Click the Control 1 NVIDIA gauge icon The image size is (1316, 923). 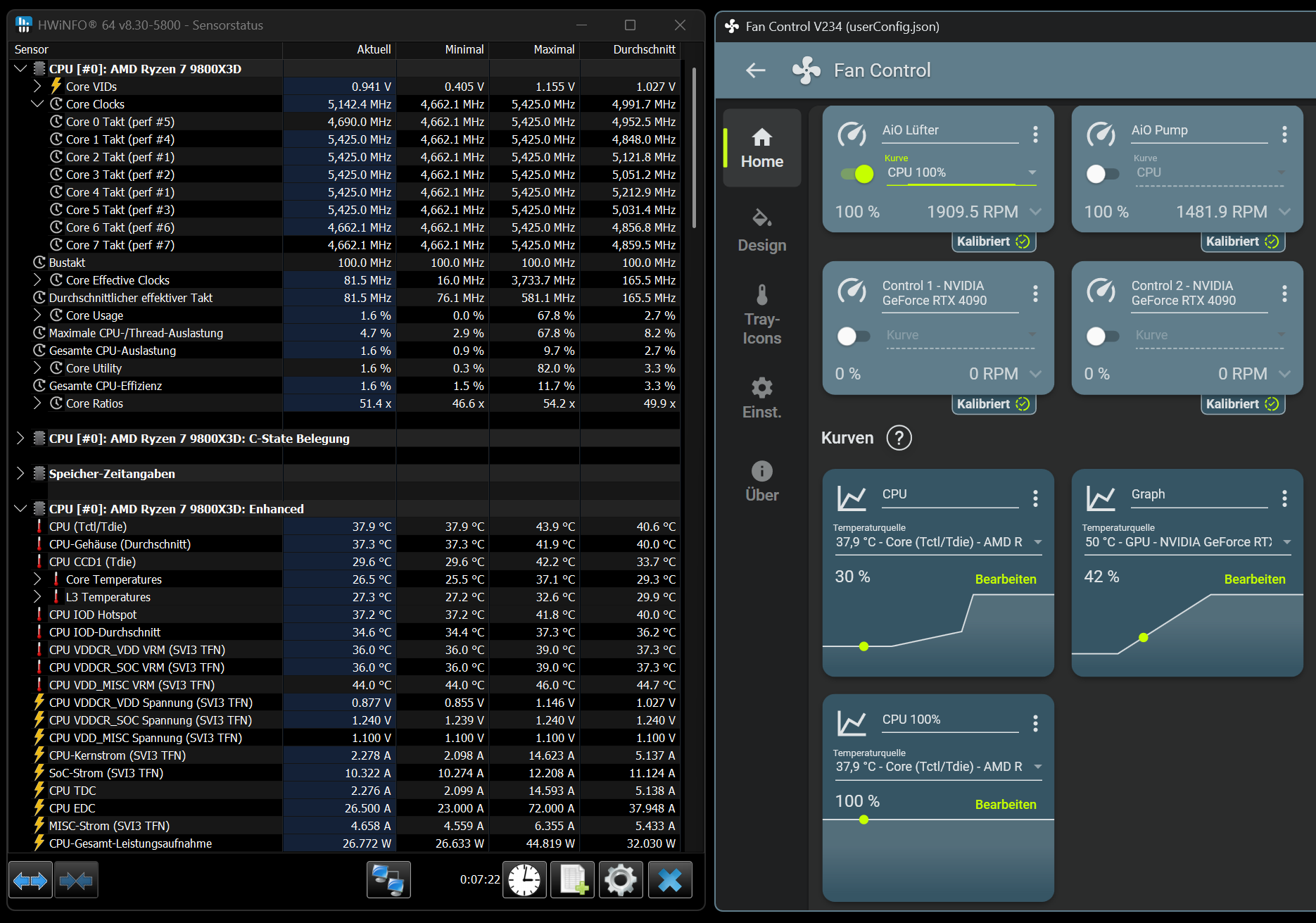[852, 290]
